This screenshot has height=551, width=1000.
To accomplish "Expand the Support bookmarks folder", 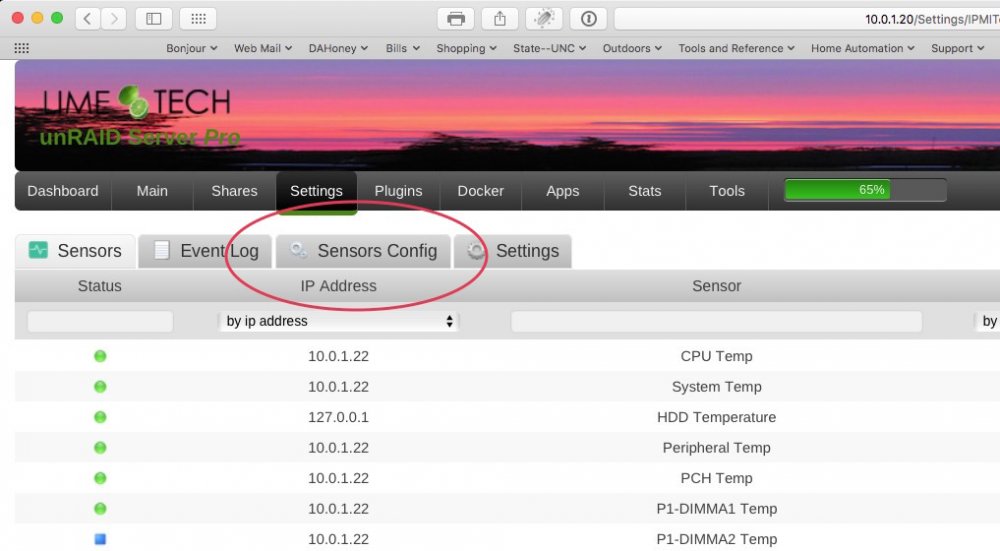I will point(957,48).
